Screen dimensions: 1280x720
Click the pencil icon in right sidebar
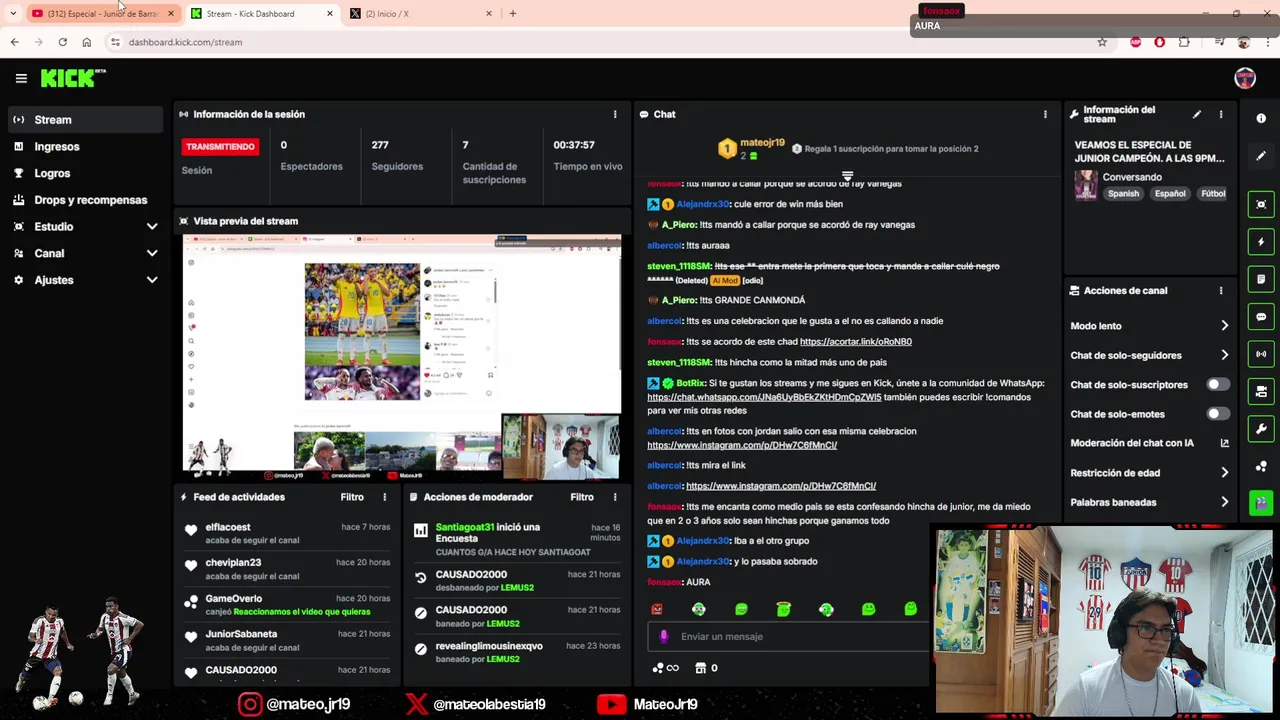point(1261,156)
